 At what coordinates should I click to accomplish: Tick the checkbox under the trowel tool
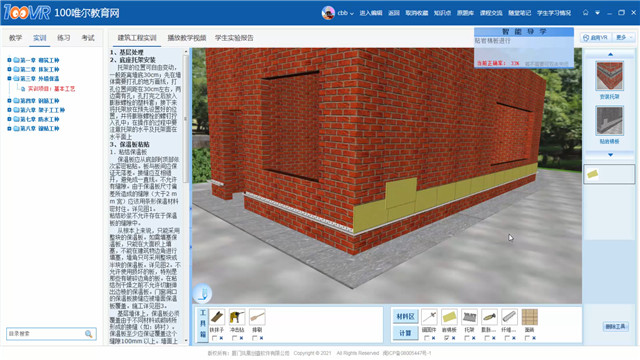pos(214,338)
